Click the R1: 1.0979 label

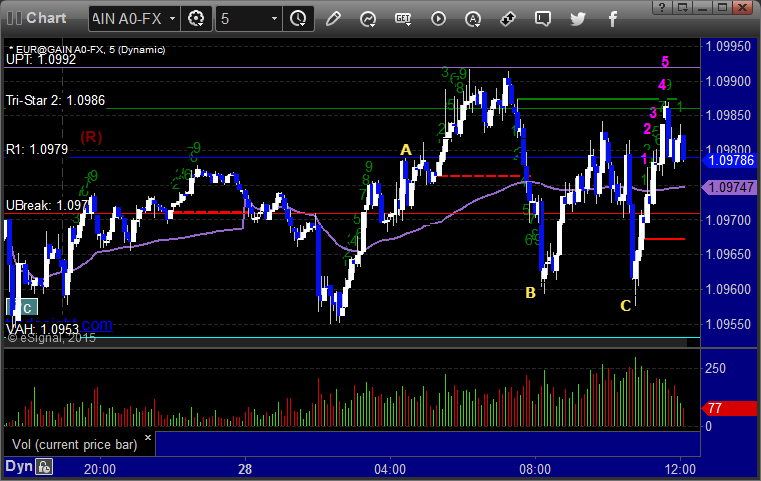pyautogui.click(x=37, y=149)
